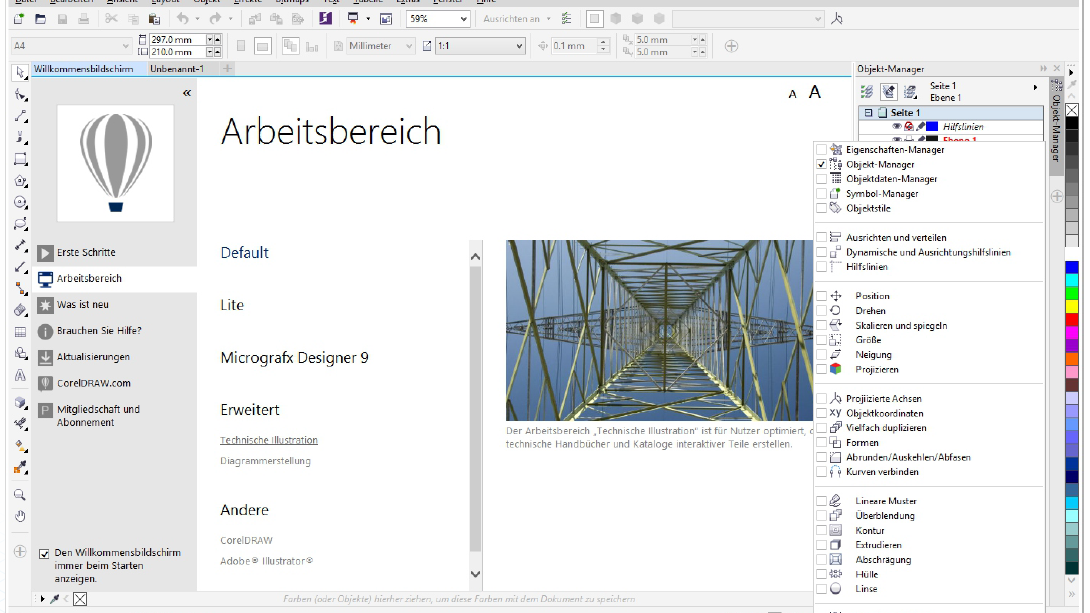Click the Pick tool arrow icon
The height and width of the screenshot is (613, 1090).
[19, 73]
